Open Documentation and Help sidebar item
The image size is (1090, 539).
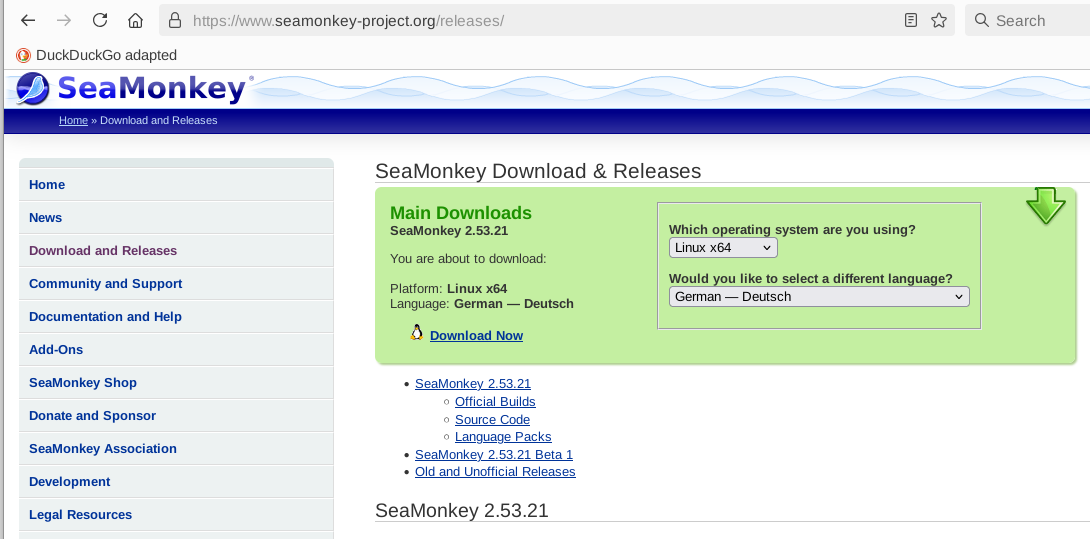tap(176, 316)
